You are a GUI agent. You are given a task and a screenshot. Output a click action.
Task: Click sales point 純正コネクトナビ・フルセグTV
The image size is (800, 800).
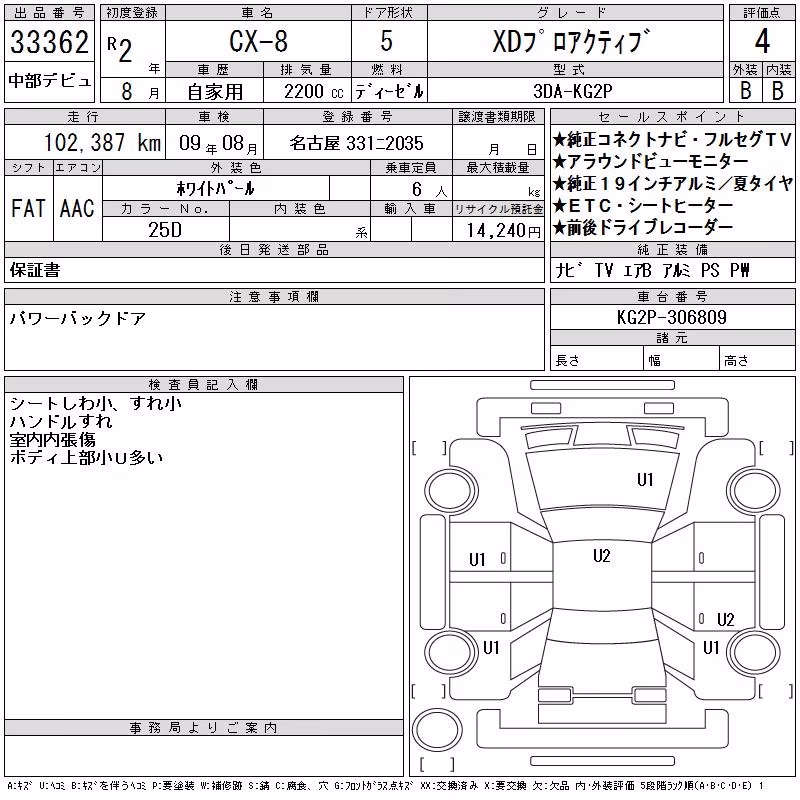(672, 139)
